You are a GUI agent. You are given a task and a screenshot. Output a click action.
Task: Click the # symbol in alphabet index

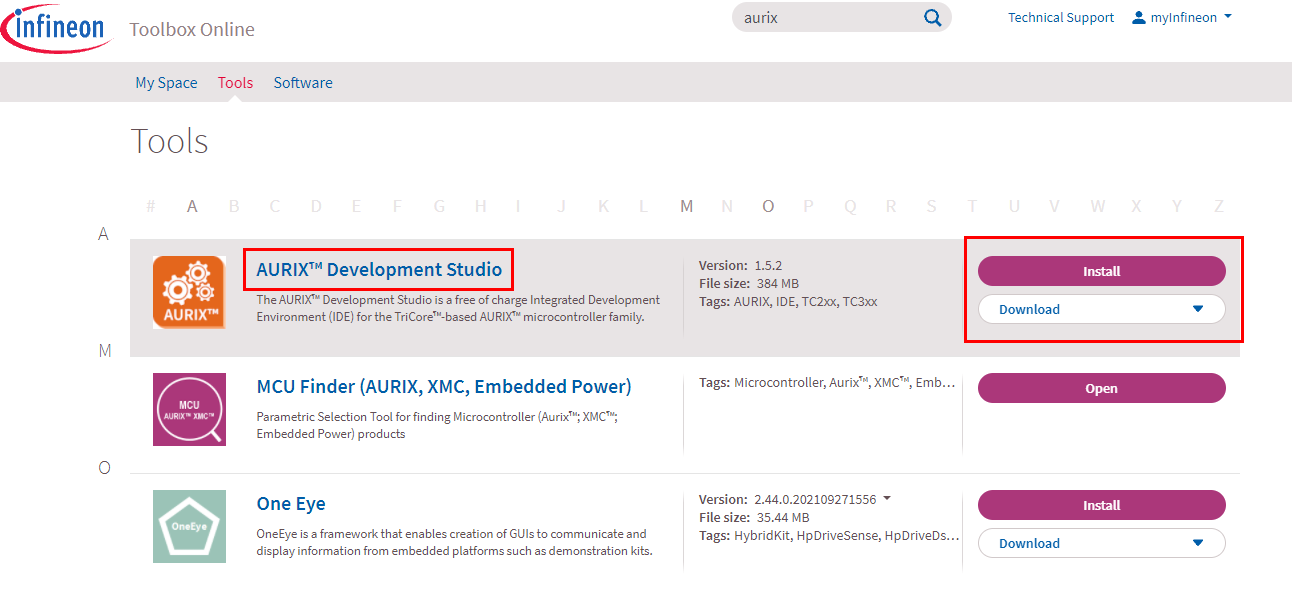(x=151, y=206)
